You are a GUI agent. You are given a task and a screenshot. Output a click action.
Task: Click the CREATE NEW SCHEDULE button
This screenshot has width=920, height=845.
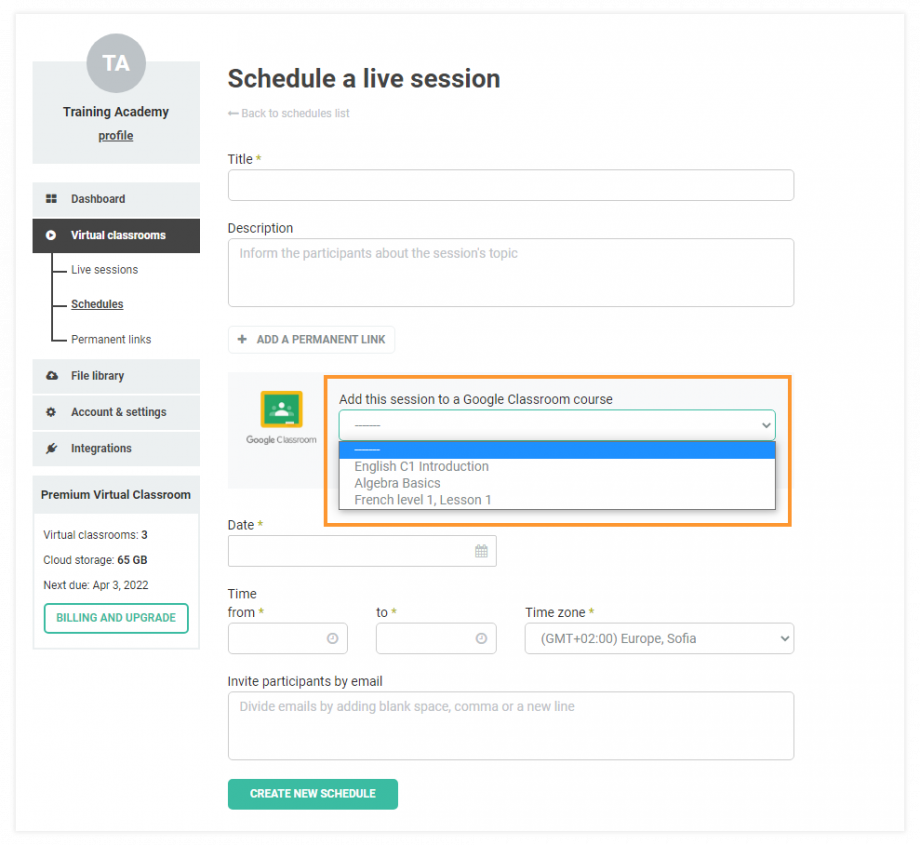tap(312, 793)
